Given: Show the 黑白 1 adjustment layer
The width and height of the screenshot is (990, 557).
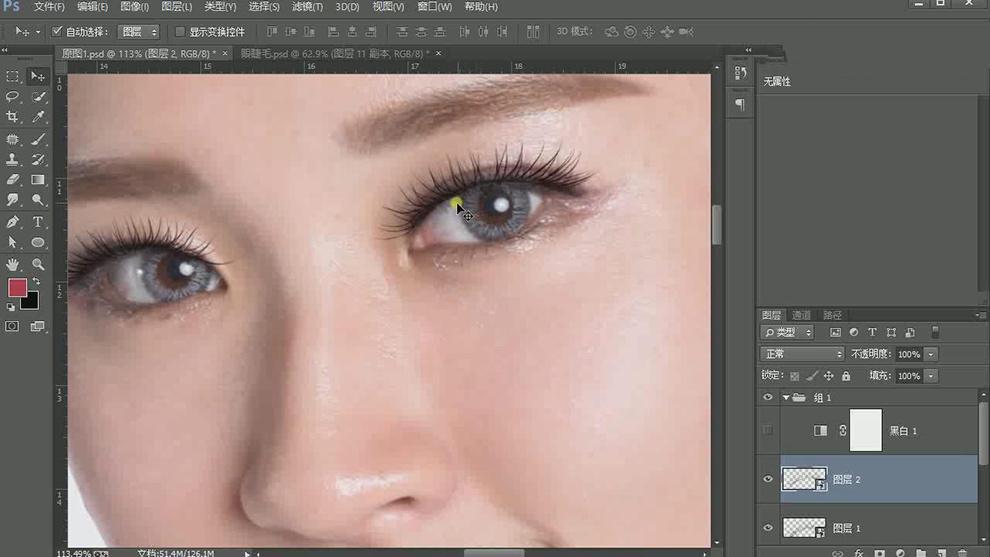Looking at the screenshot, I should tap(768, 430).
